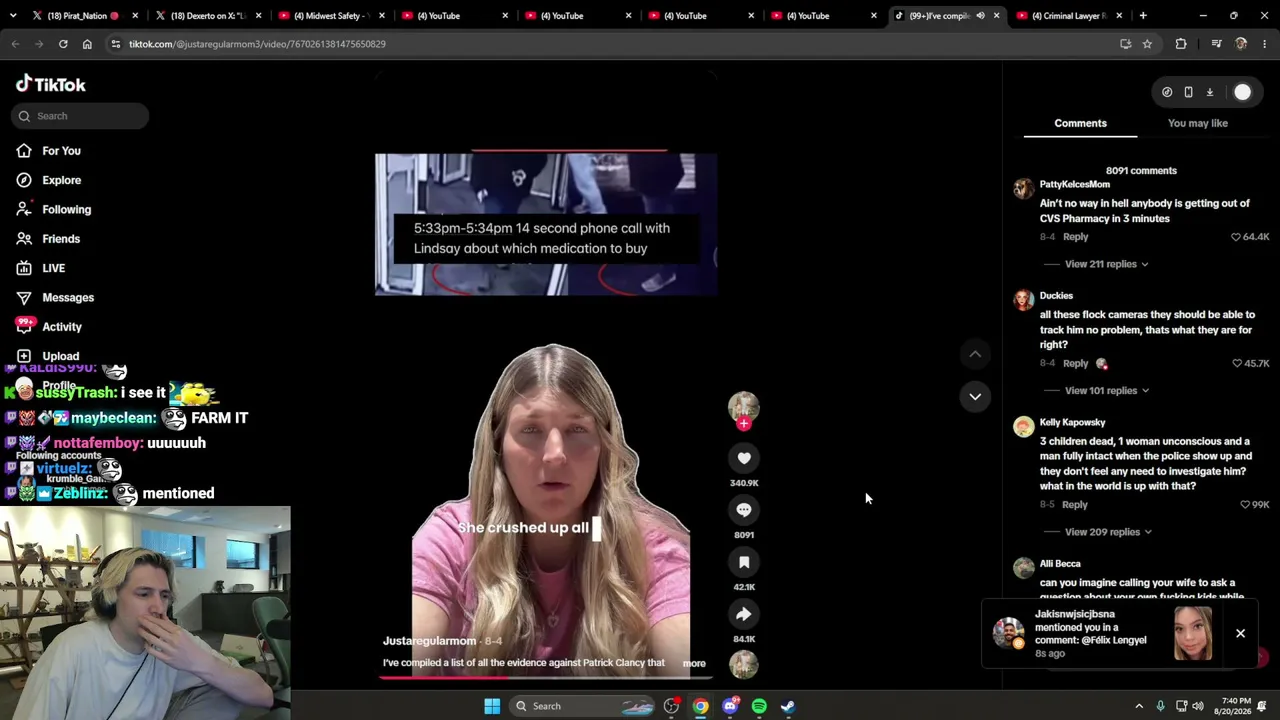This screenshot has height=720, width=1280.
Task: Open Spotify from the taskbar
Action: pyautogui.click(x=759, y=706)
